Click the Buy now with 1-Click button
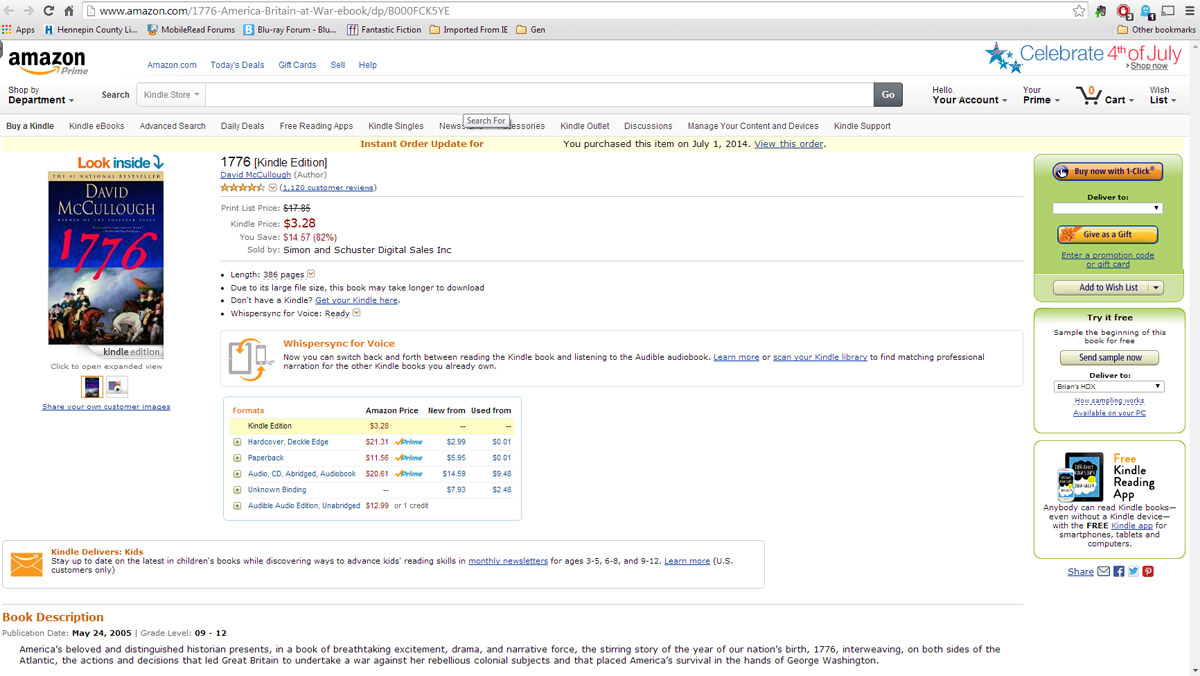The width and height of the screenshot is (1200, 676). (1107, 171)
